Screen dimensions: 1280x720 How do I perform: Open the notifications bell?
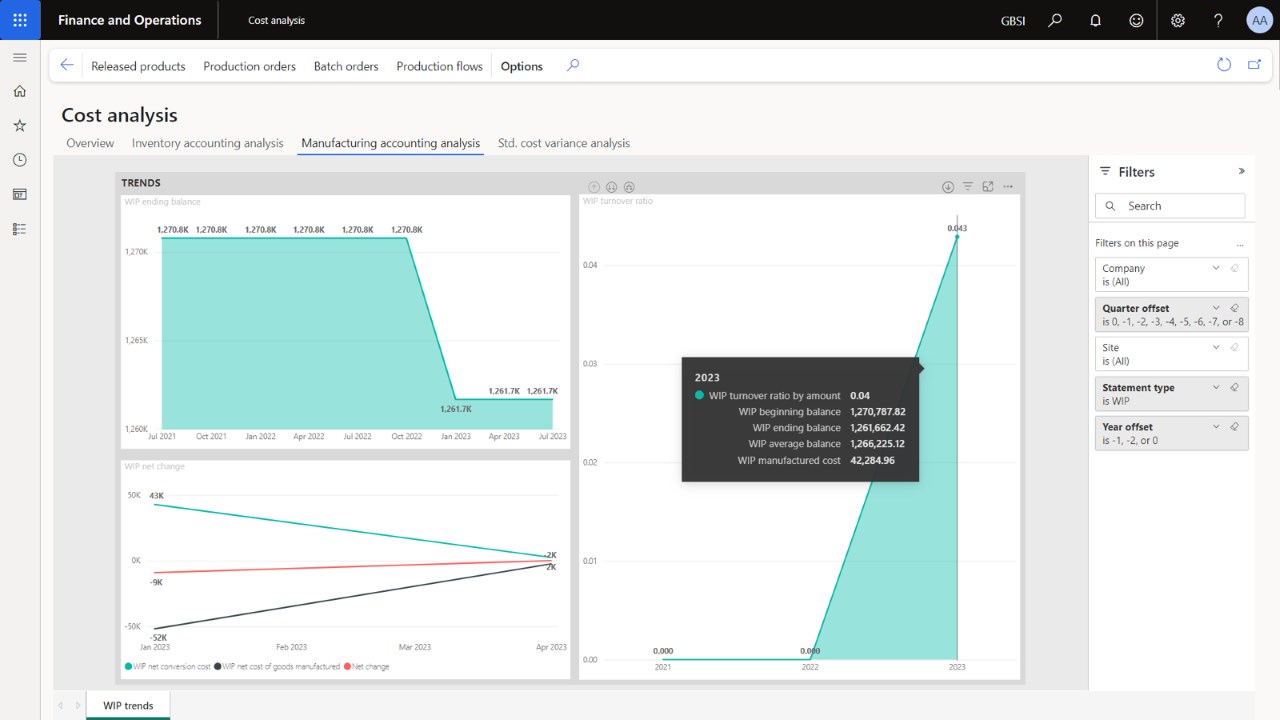click(1096, 20)
